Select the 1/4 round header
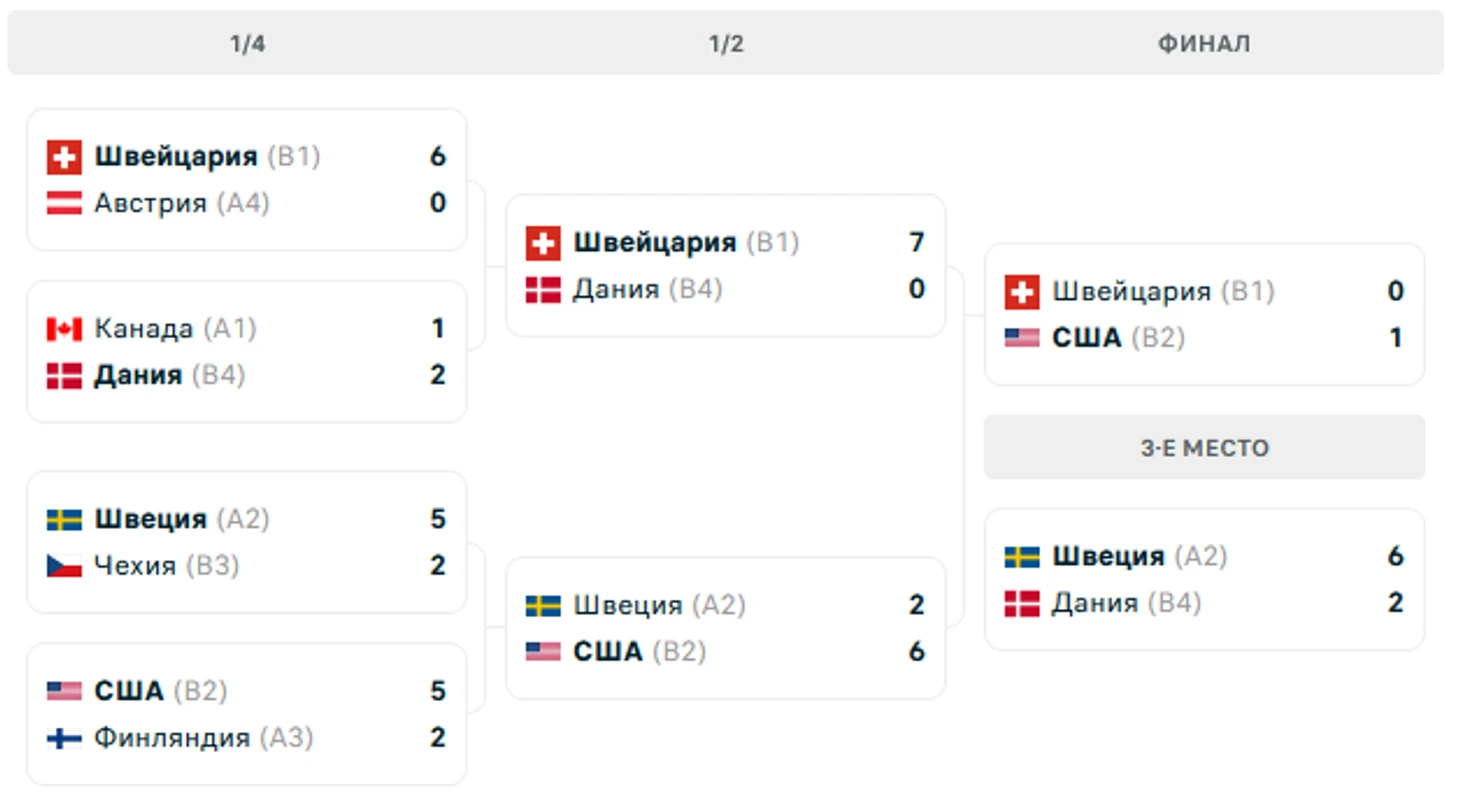 coord(247,44)
